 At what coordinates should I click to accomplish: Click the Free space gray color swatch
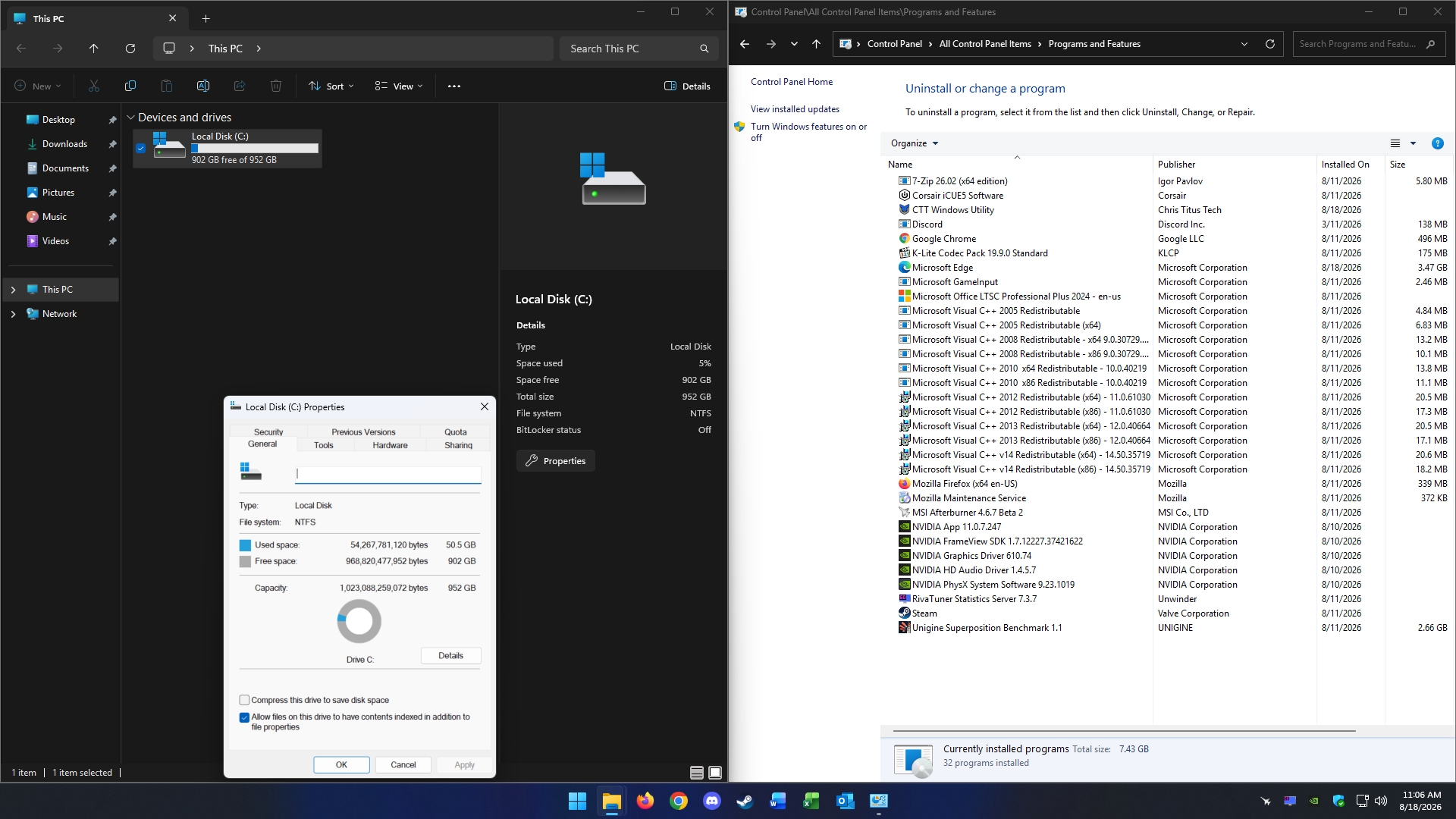point(245,562)
